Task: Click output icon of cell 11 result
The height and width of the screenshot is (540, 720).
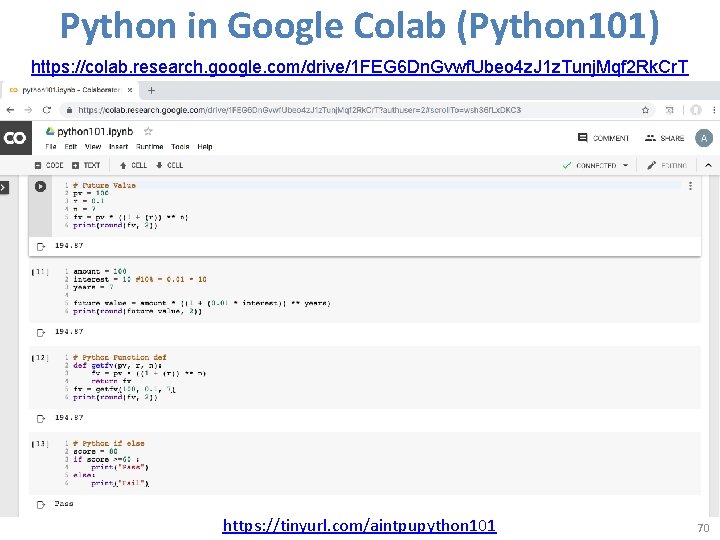Action: coord(41,332)
